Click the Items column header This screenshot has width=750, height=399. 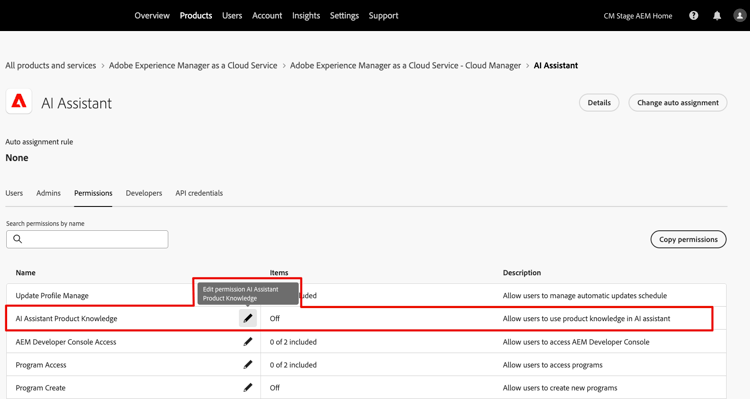279,273
